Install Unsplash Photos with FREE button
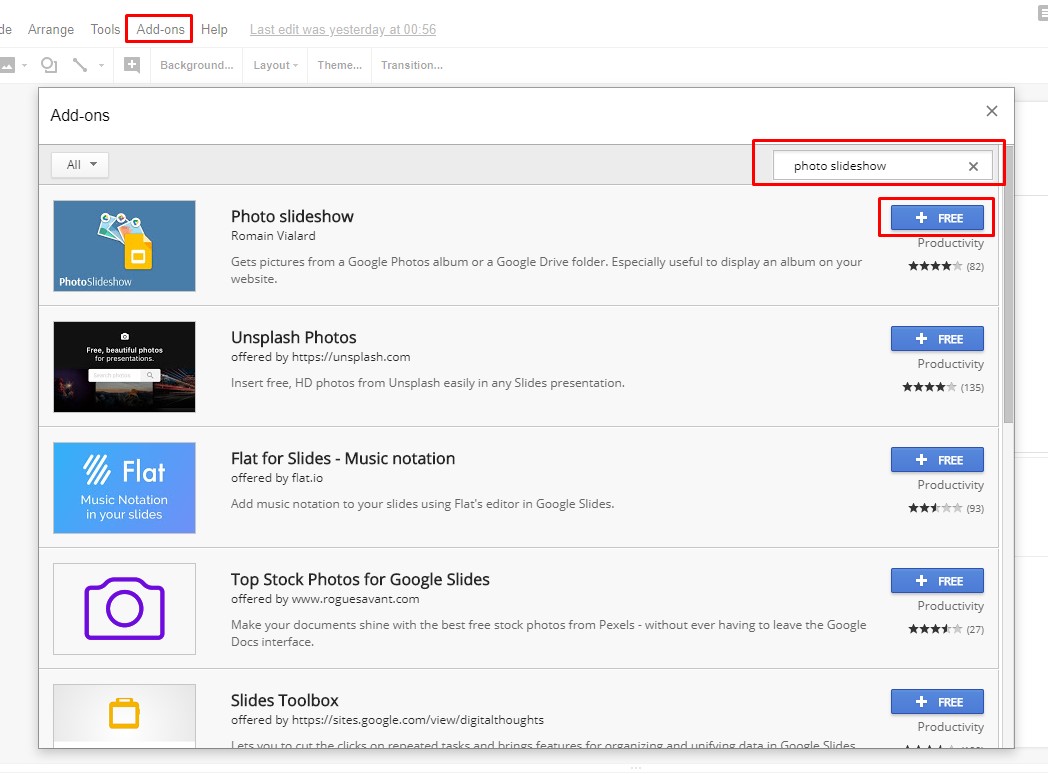Screen dimensions: 1048x774 (937, 339)
